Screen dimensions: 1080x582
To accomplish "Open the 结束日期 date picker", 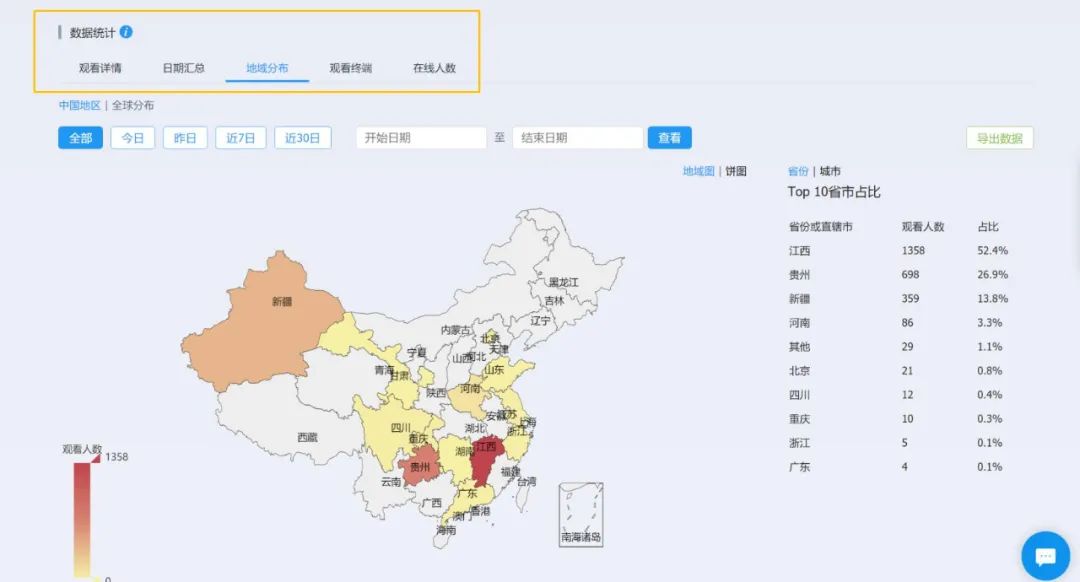I will 577,138.
